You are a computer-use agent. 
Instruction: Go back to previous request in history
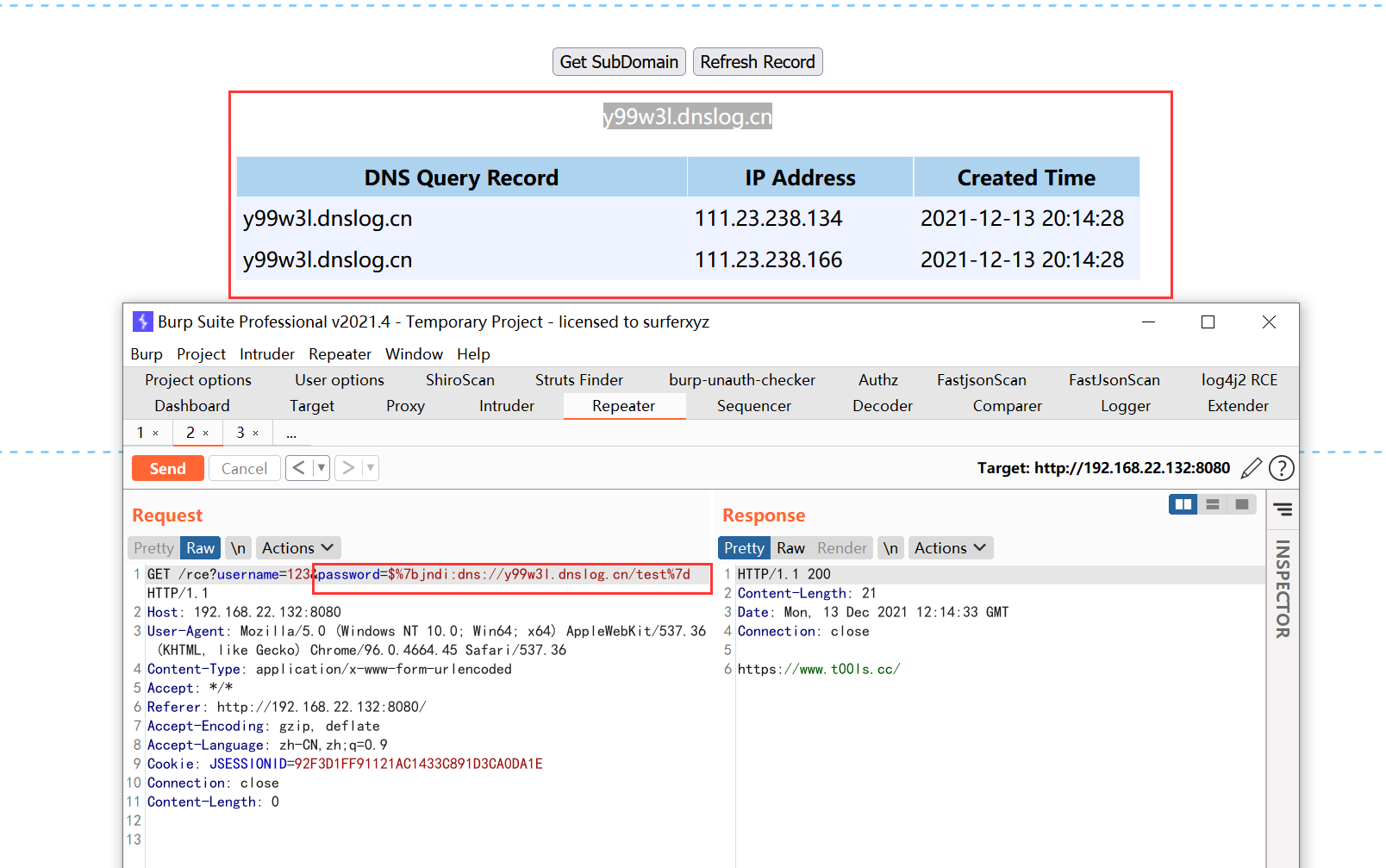298,468
